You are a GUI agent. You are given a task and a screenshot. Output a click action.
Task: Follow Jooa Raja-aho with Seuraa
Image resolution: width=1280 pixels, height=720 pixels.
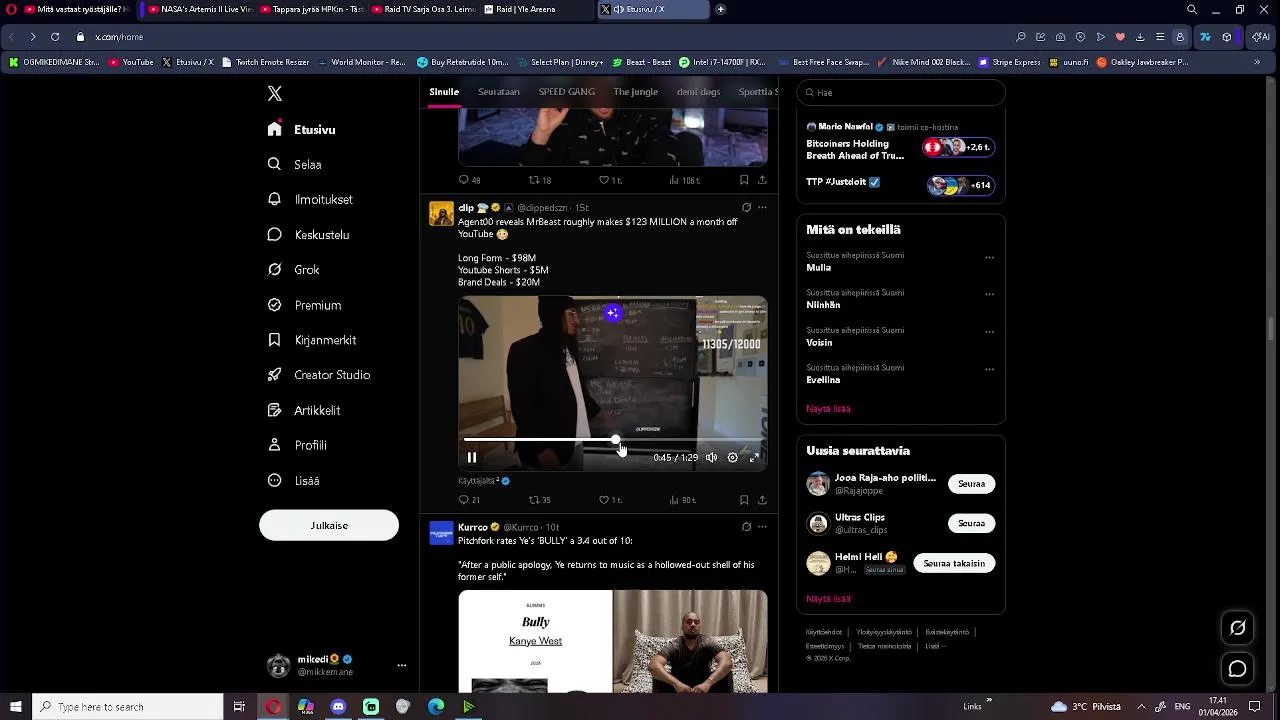tap(971, 484)
